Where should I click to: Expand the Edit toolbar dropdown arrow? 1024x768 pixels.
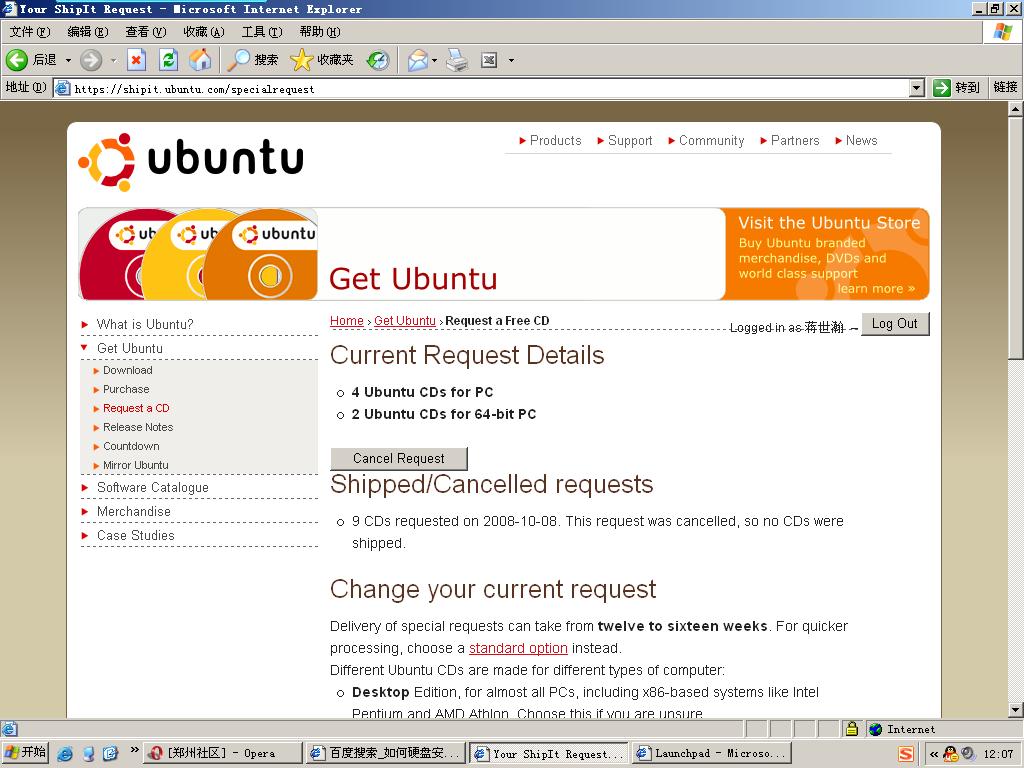(511, 60)
